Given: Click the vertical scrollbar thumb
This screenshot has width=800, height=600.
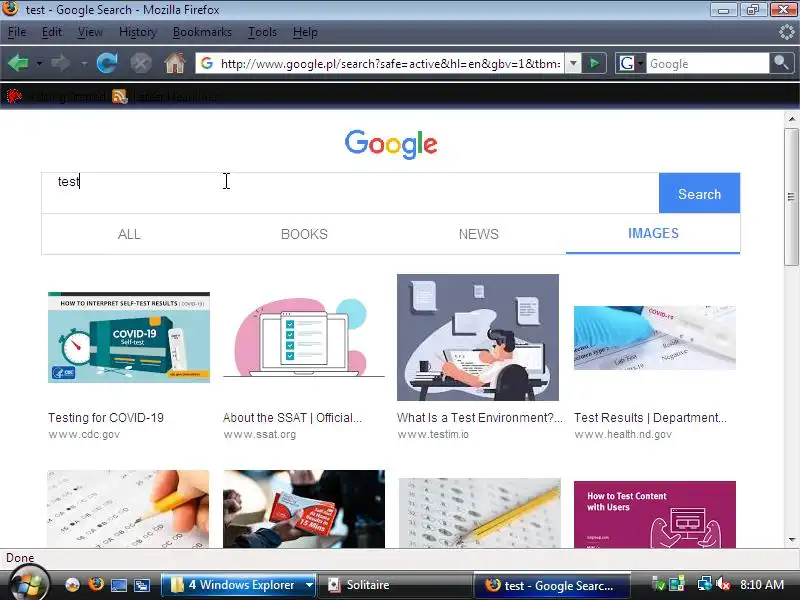Looking at the screenshot, I should pyautogui.click(x=791, y=196).
